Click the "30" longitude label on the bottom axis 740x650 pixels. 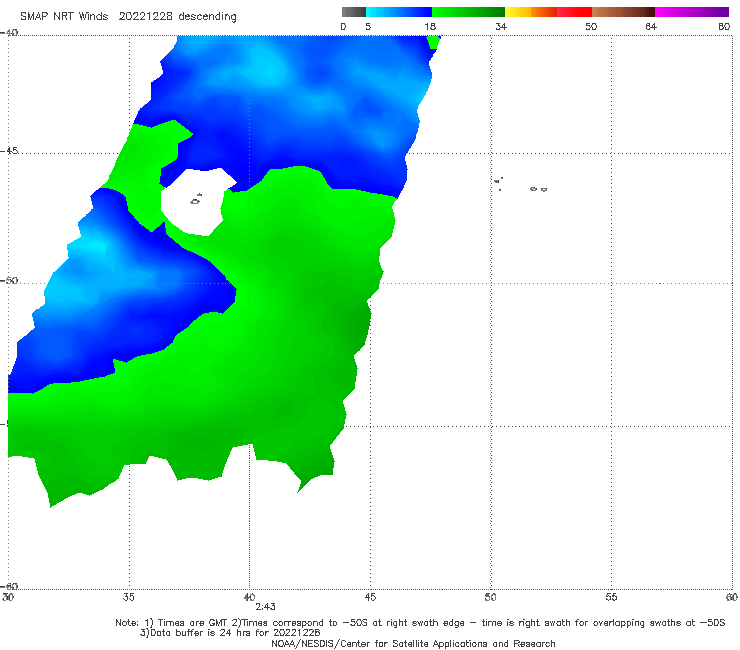point(8,597)
